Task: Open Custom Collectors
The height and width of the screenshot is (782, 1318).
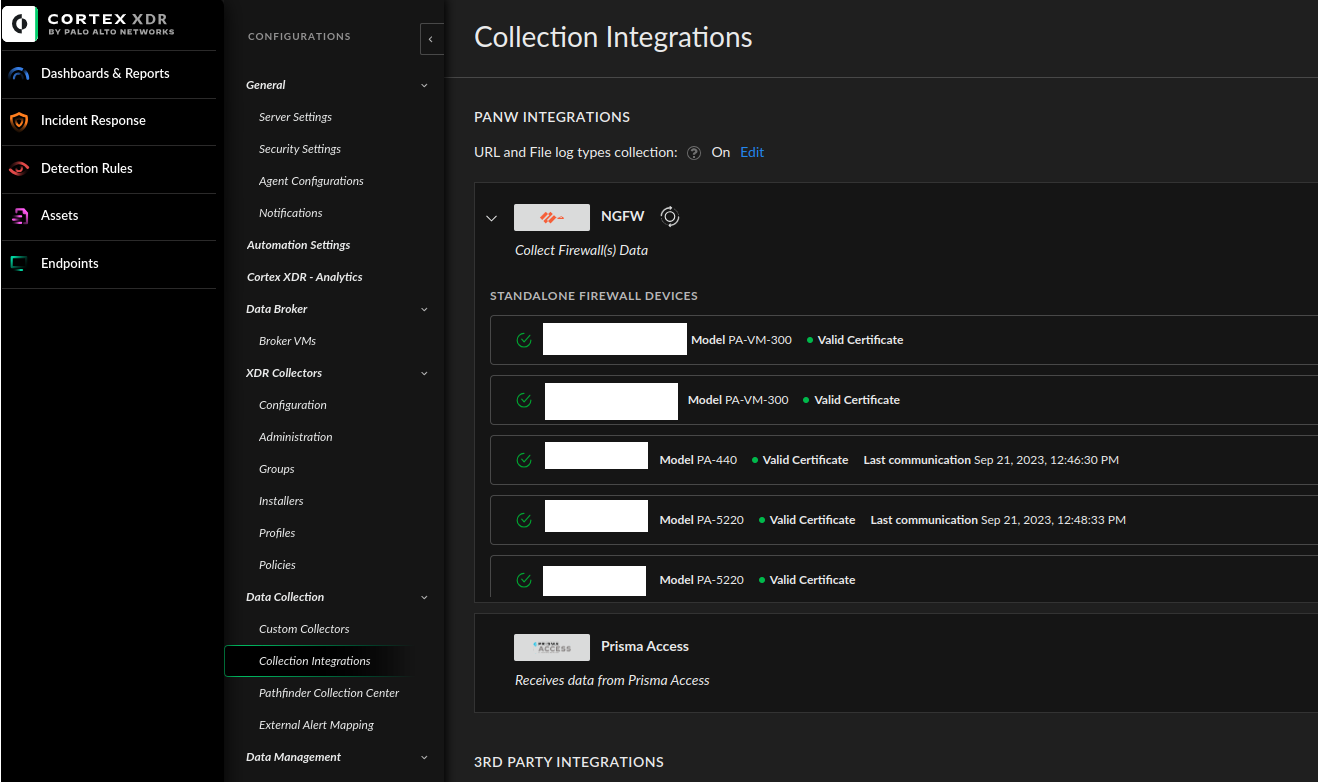Action: pos(304,629)
